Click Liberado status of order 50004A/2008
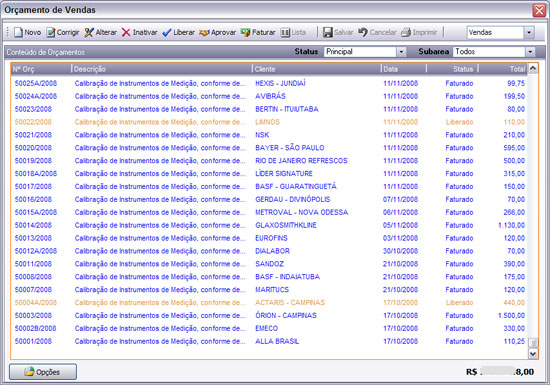This screenshot has width=550, height=385. pos(460,302)
